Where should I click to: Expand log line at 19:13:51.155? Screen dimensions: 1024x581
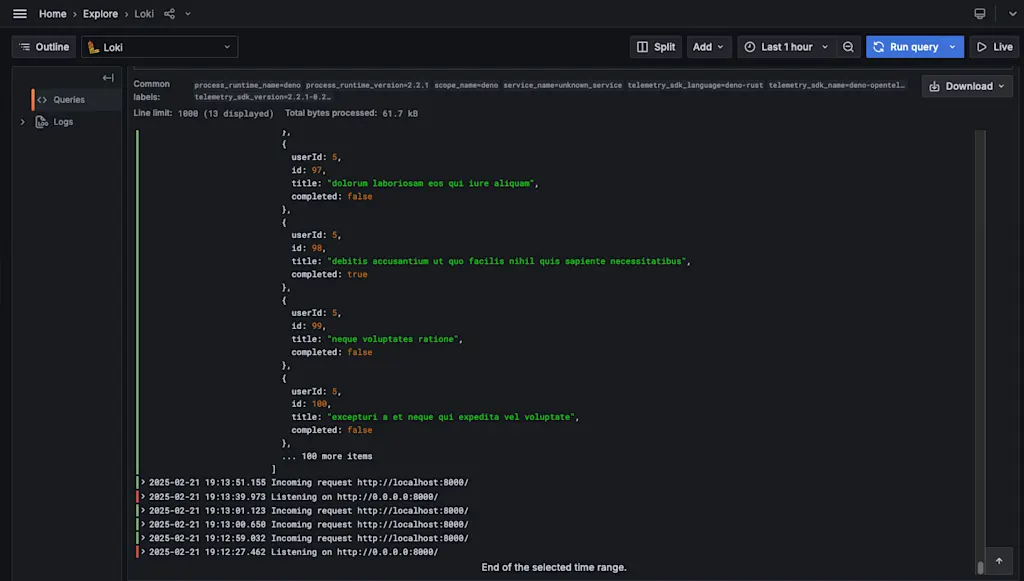143,482
